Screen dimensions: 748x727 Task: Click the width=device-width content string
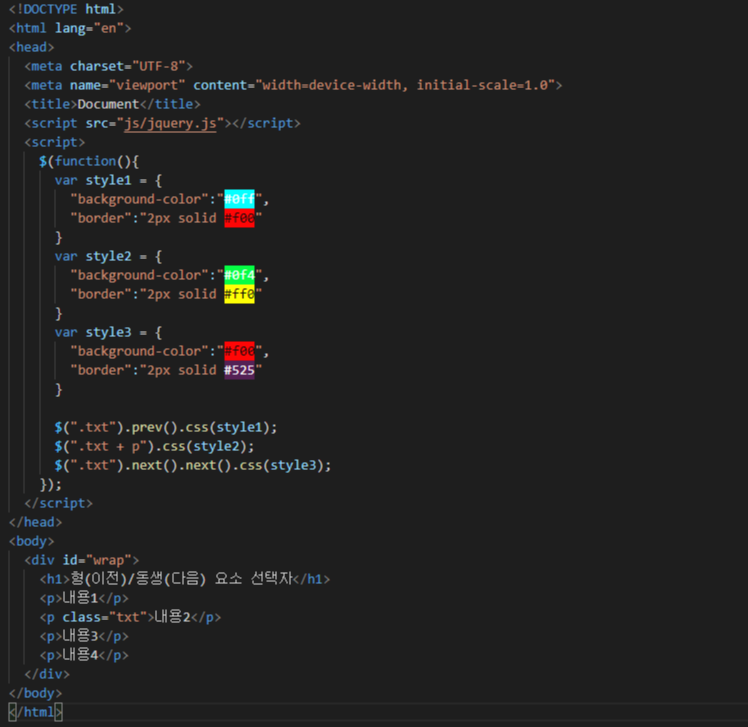(405, 85)
